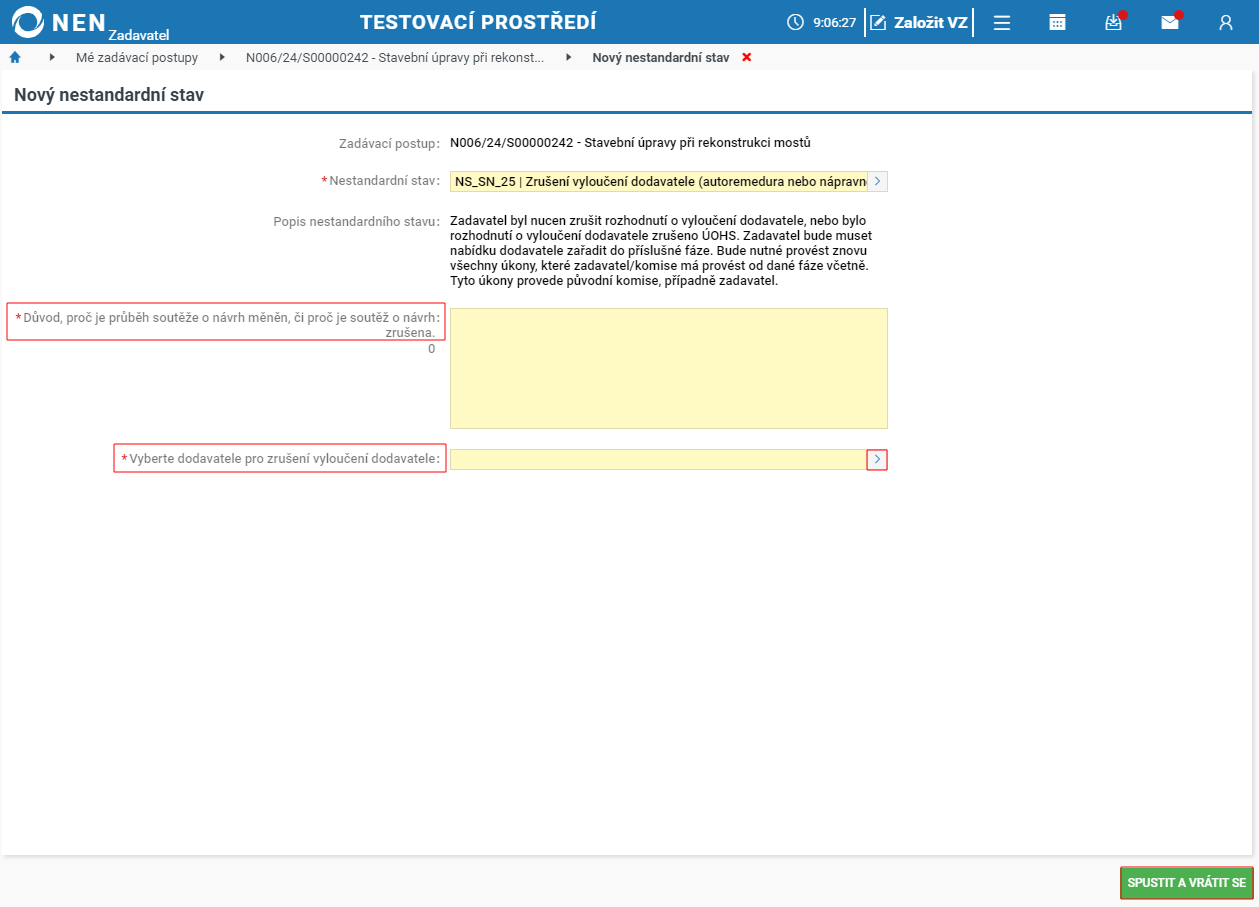1259x907 pixels.
Task: Open N006/24/S00000242 breadcrumb link
Action: 395,57
